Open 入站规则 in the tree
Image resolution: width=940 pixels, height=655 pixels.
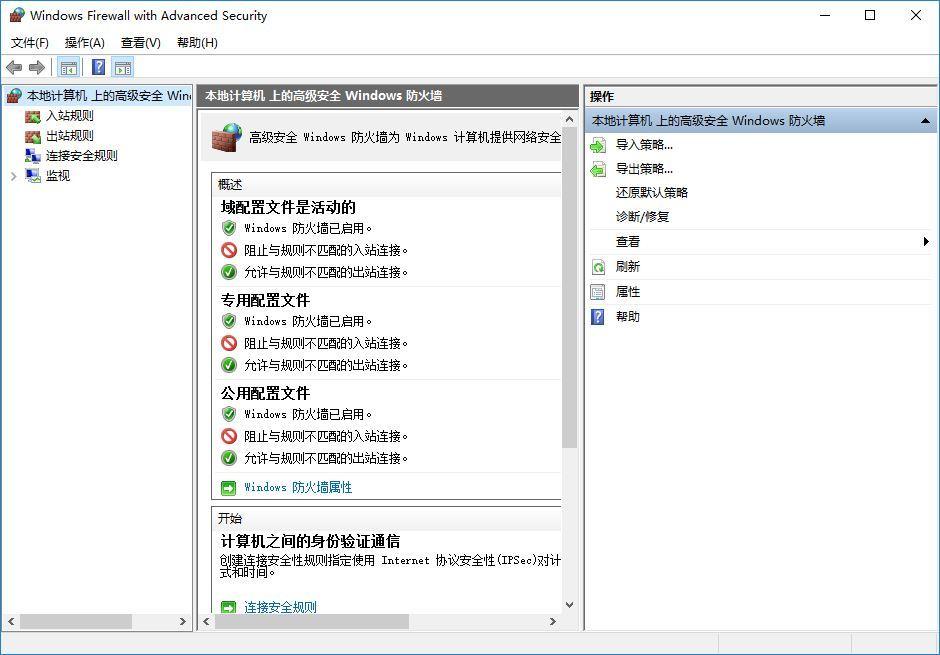coord(70,116)
